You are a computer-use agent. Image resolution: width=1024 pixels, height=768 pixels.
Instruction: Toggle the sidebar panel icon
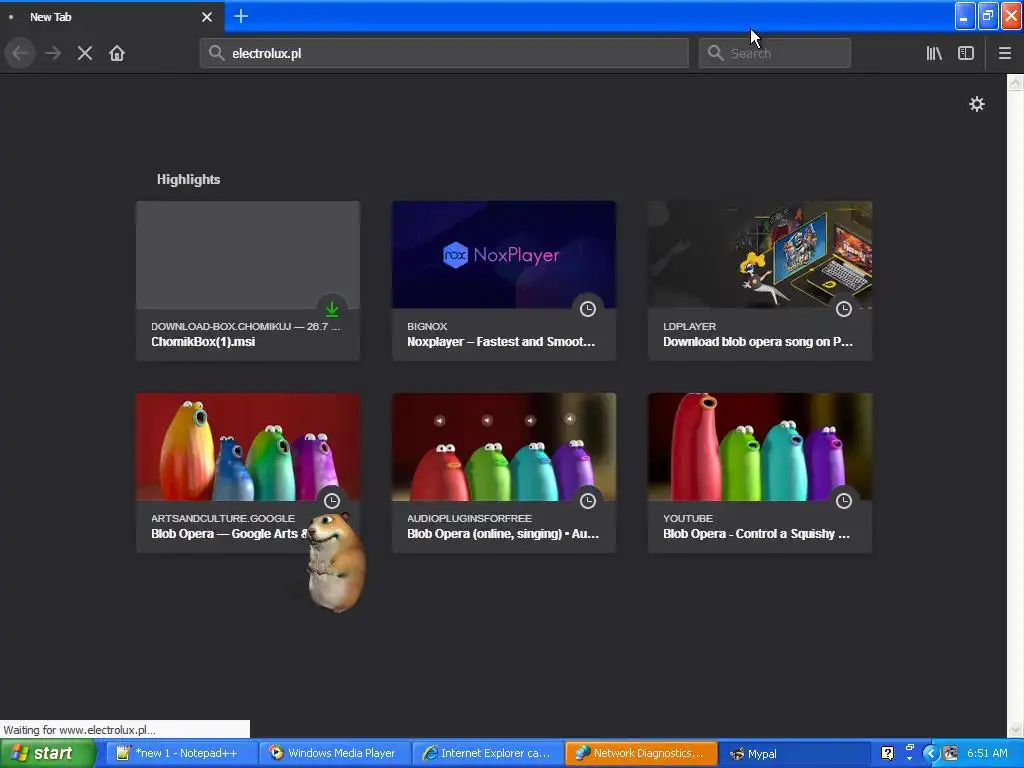[966, 53]
